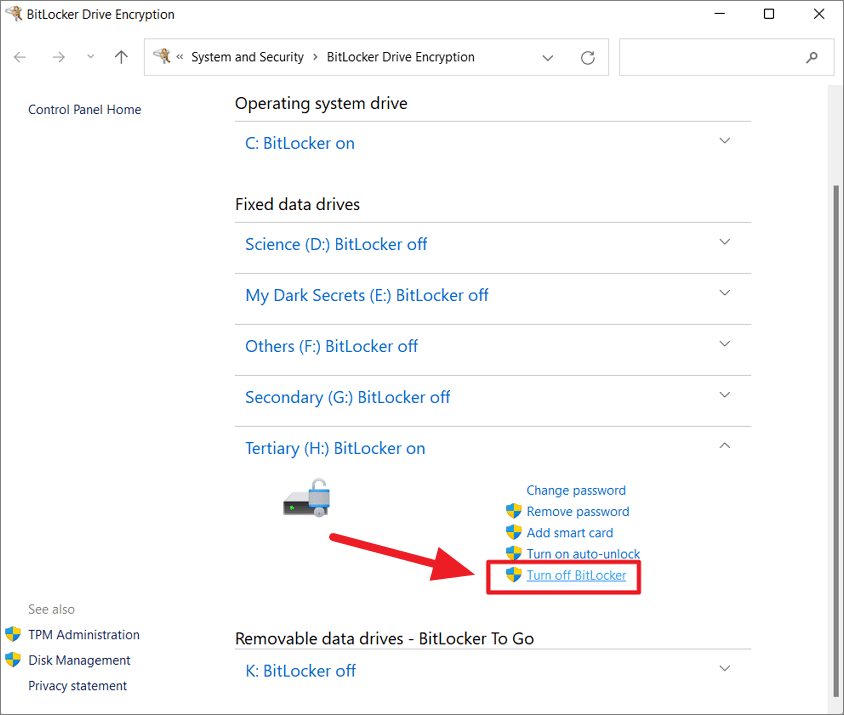Go up one level arrow

121,57
